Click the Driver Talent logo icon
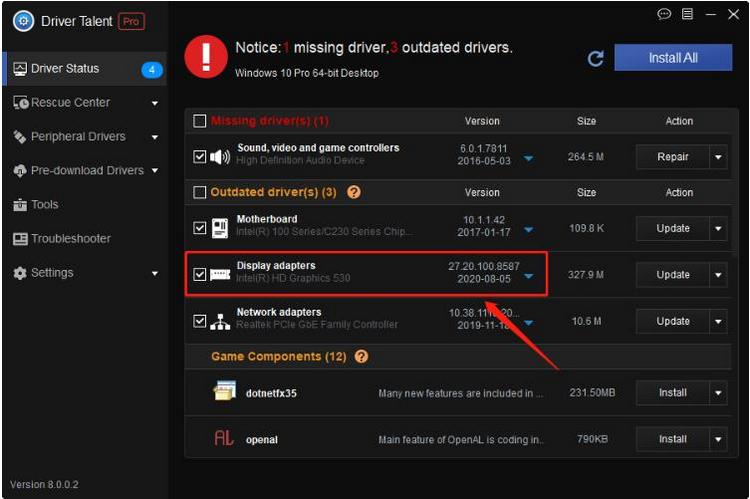 23,21
